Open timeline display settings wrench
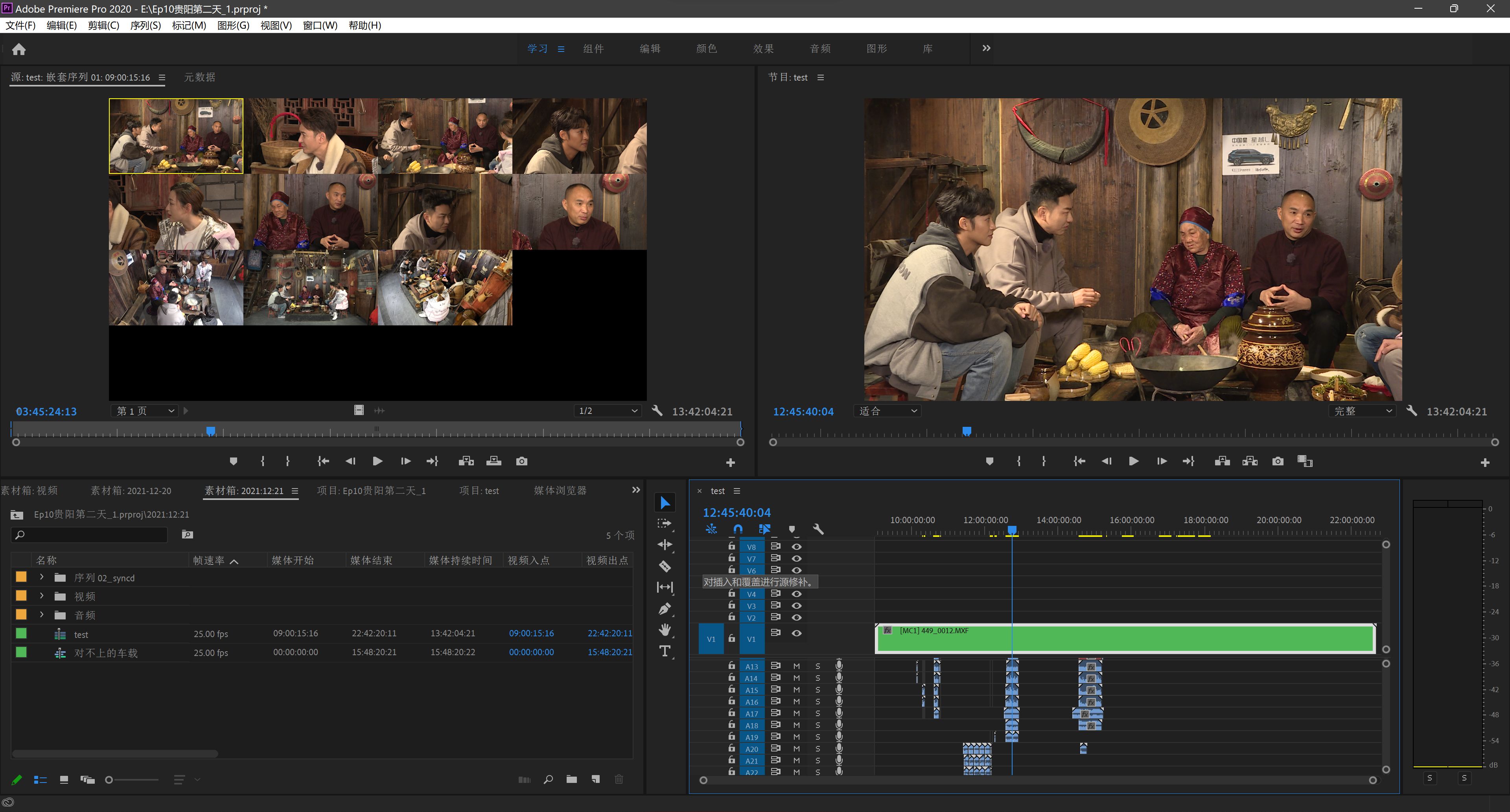 818,529
